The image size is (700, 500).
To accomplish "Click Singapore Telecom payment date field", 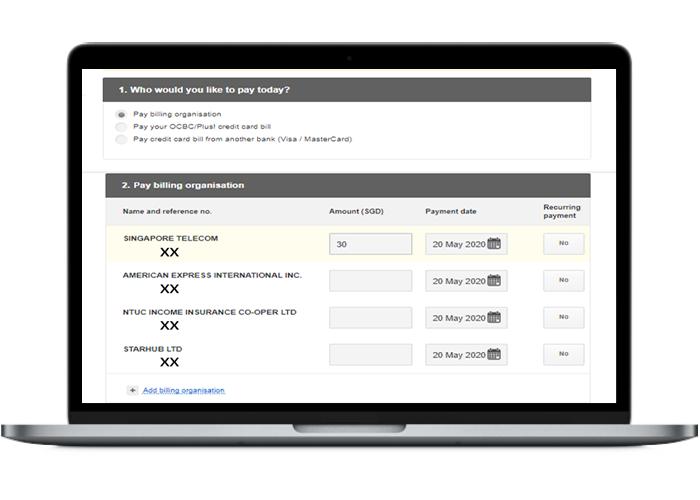I will 466,244.
